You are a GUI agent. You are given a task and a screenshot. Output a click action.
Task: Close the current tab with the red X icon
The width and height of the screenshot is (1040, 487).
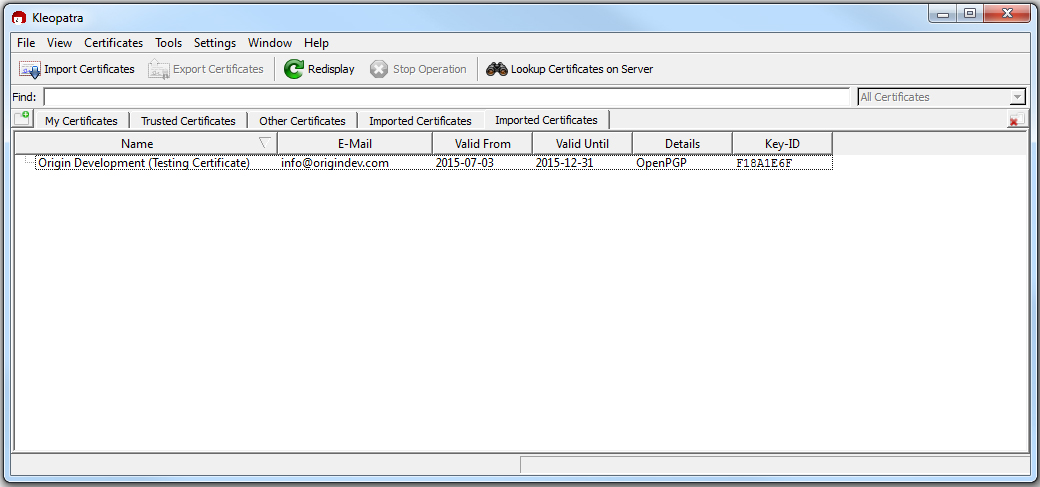click(1017, 119)
